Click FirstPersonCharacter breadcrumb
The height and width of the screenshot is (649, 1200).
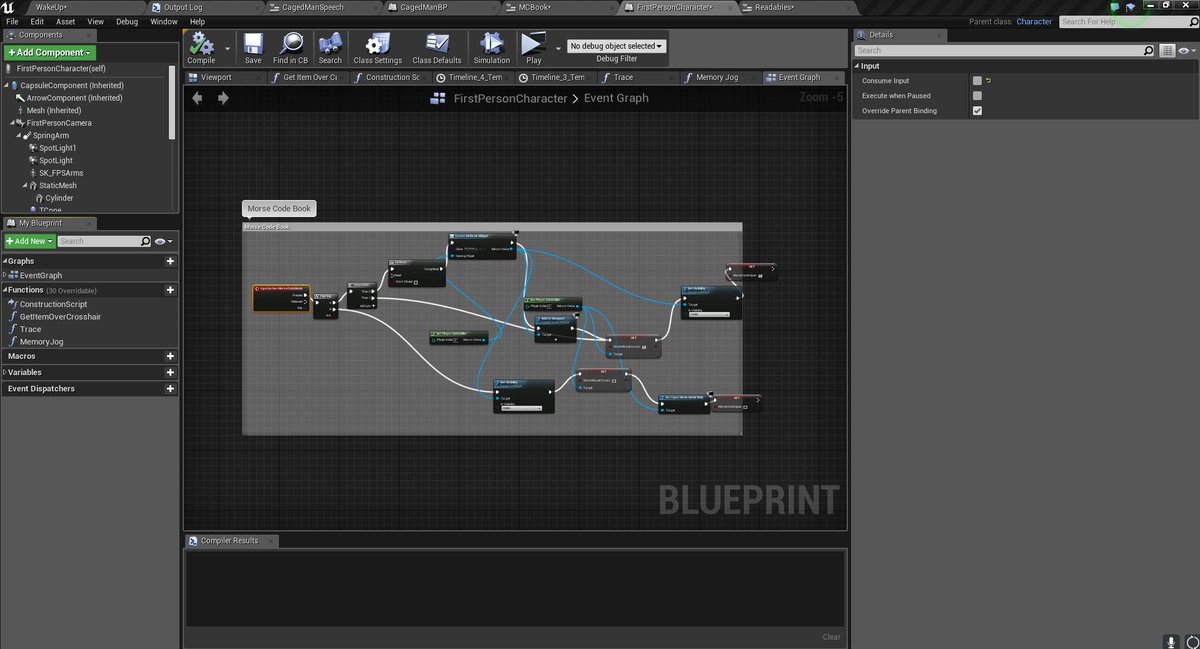510,98
